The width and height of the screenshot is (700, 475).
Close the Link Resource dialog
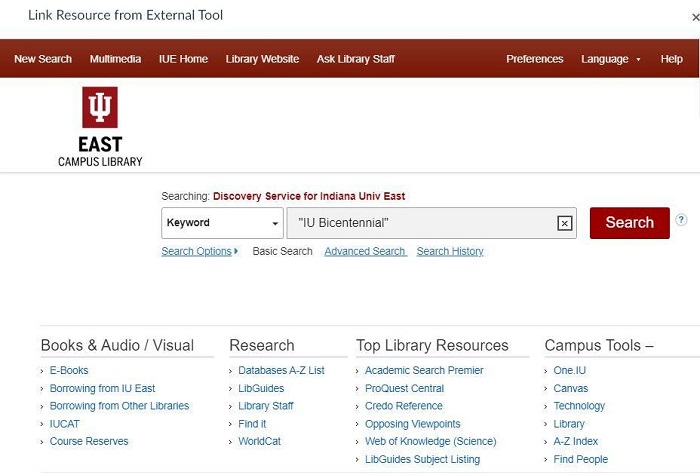point(695,17)
